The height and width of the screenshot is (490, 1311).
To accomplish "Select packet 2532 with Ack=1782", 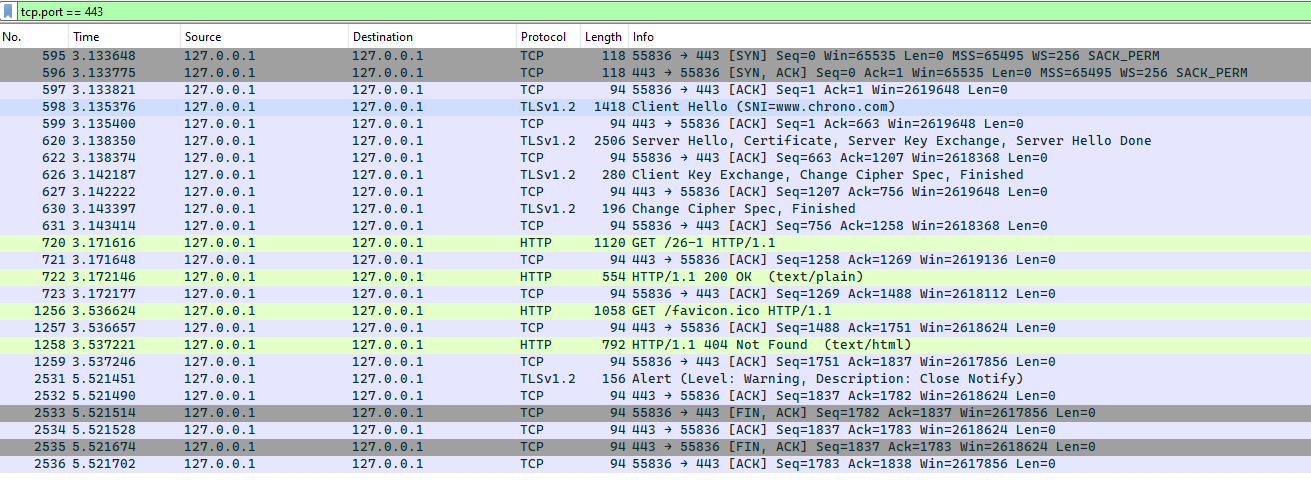I will click(655, 396).
